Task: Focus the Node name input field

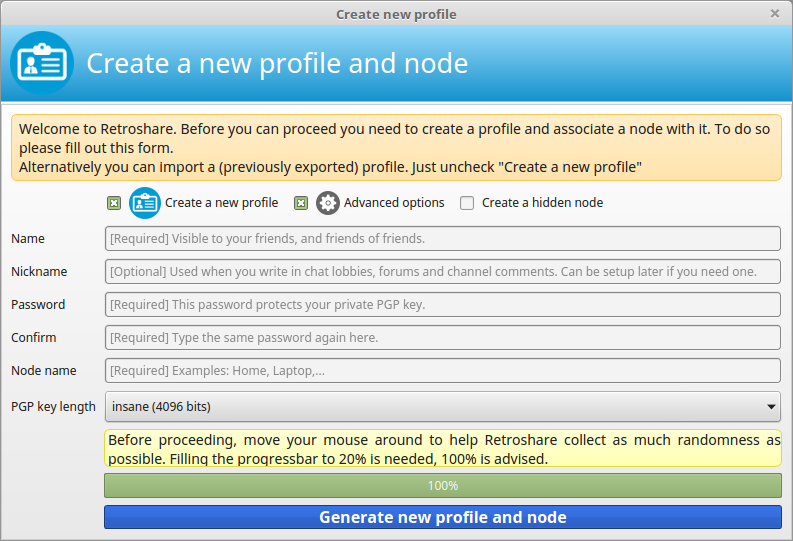Action: coord(443,371)
